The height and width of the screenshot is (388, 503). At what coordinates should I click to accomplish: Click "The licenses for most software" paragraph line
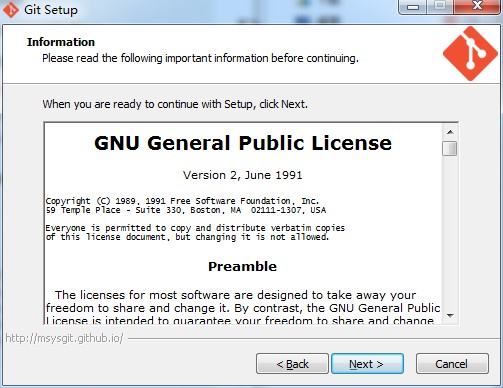235,295
